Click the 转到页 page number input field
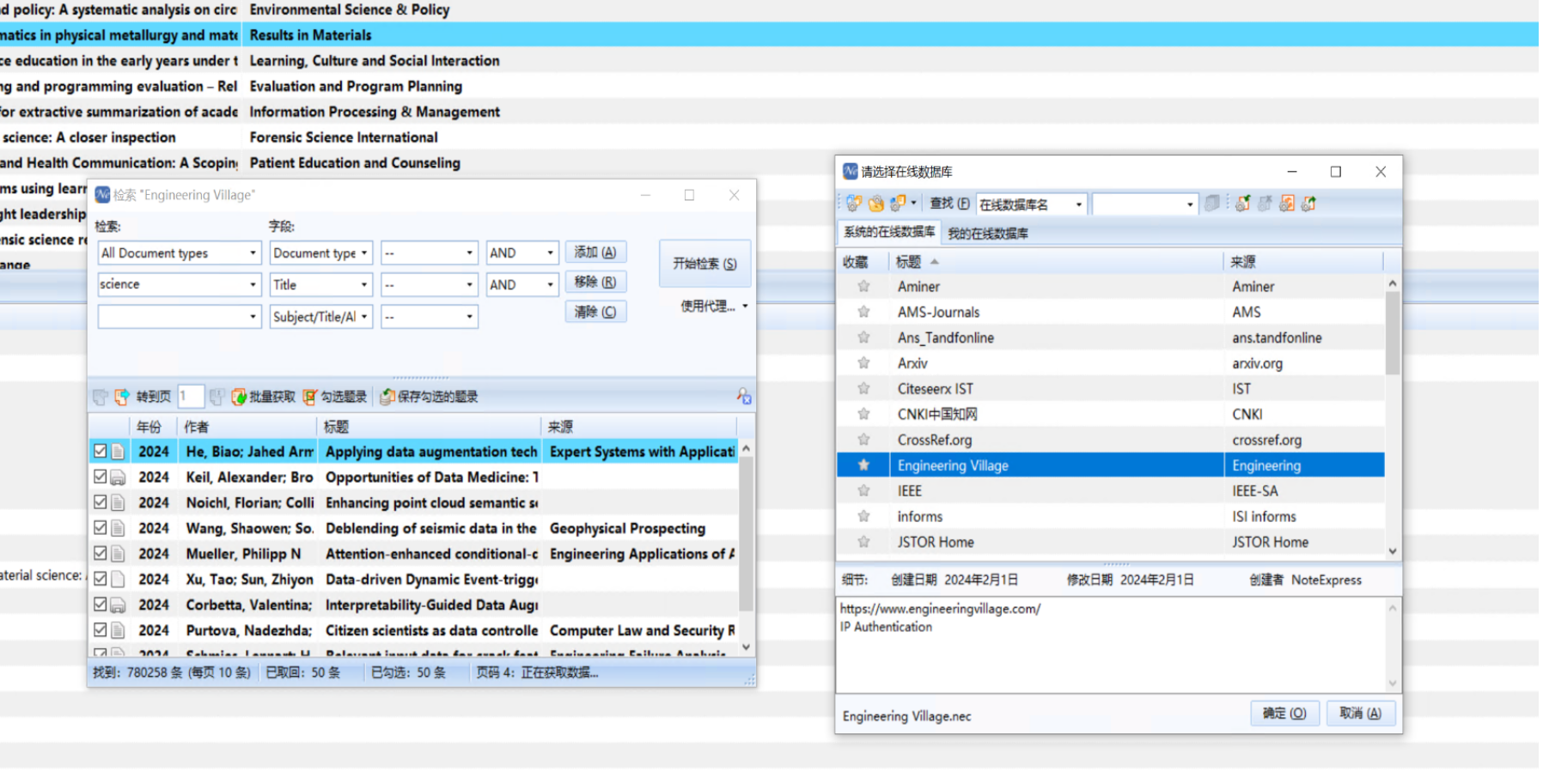Viewport: 1543px width, 784px height. pyautogui.click(x=190, y=396)
